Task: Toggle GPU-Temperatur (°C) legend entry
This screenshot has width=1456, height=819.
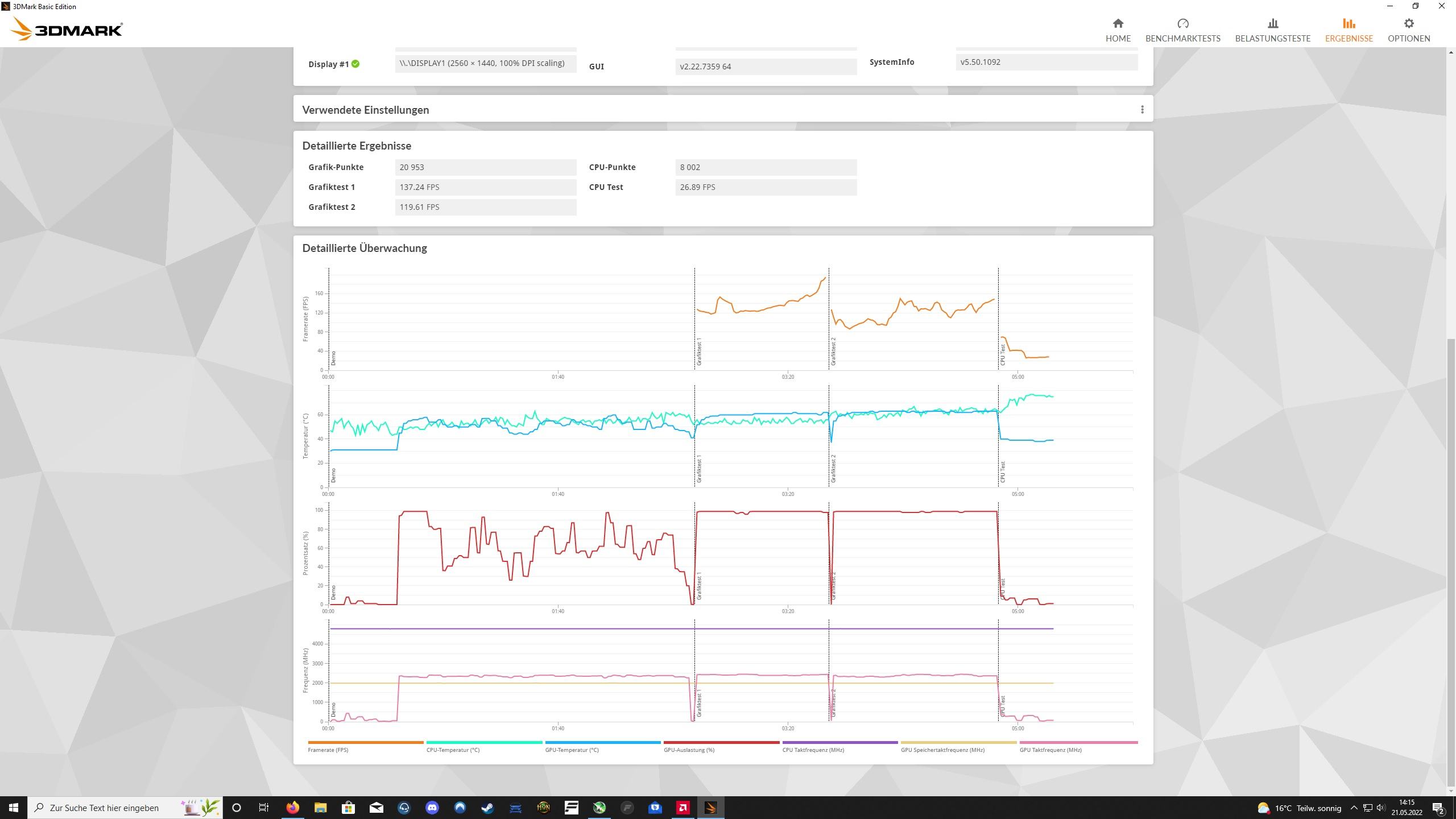Action: pyautogui.click(x=603, y=746)
